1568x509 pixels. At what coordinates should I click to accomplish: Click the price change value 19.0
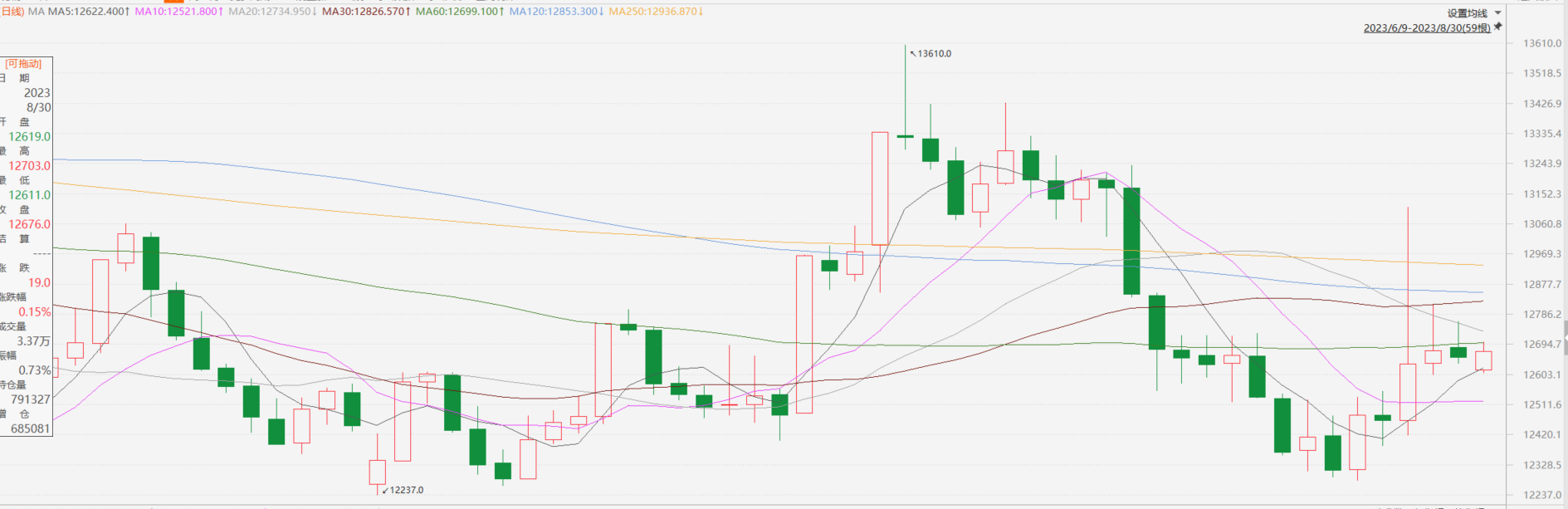tap(39, 282)
